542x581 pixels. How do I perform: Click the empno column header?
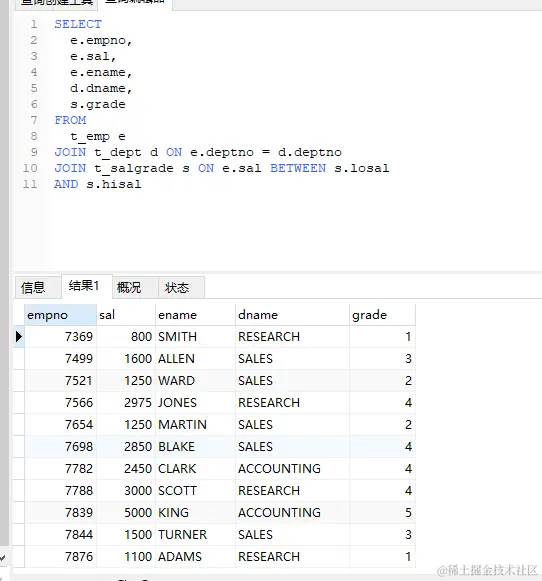tap(60, 315)
